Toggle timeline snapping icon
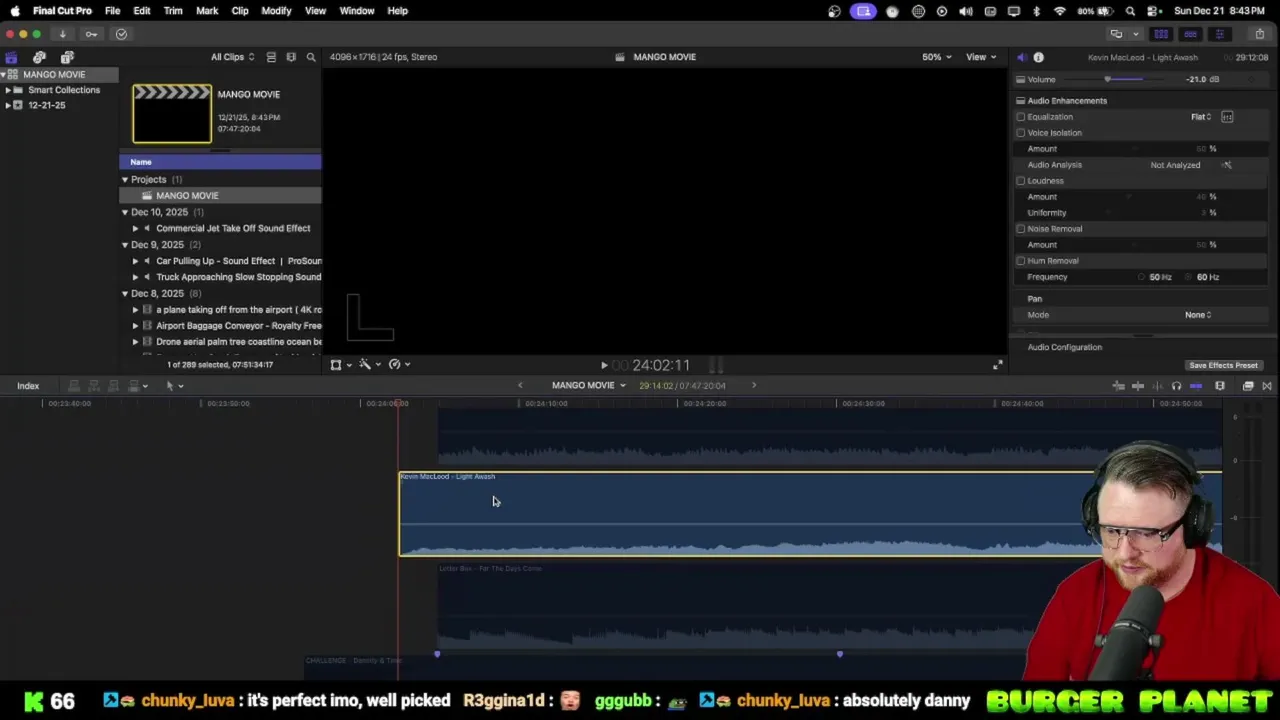 [1196, 386]
